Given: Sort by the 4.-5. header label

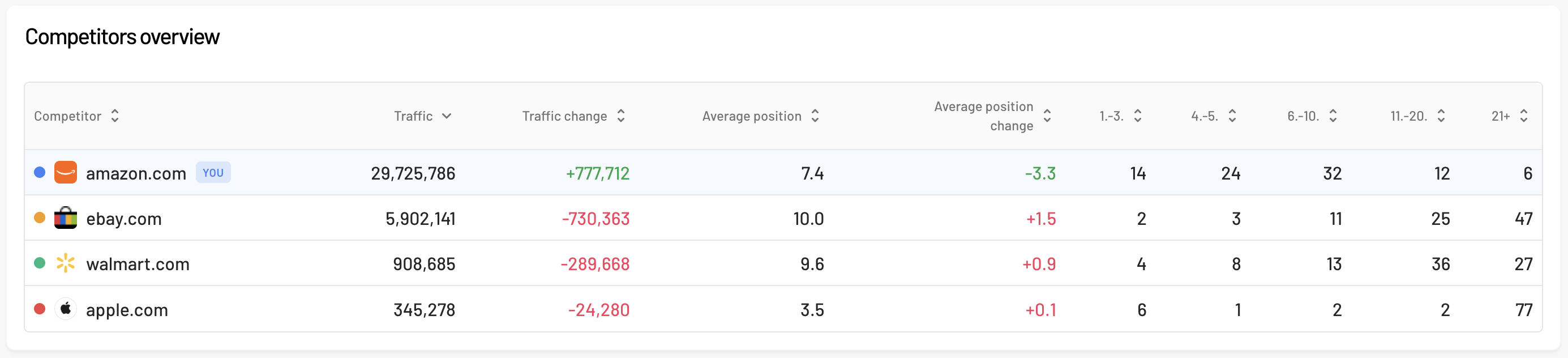Looking at the screenshot, I should pyautogui.click(x=1205, y=116).
